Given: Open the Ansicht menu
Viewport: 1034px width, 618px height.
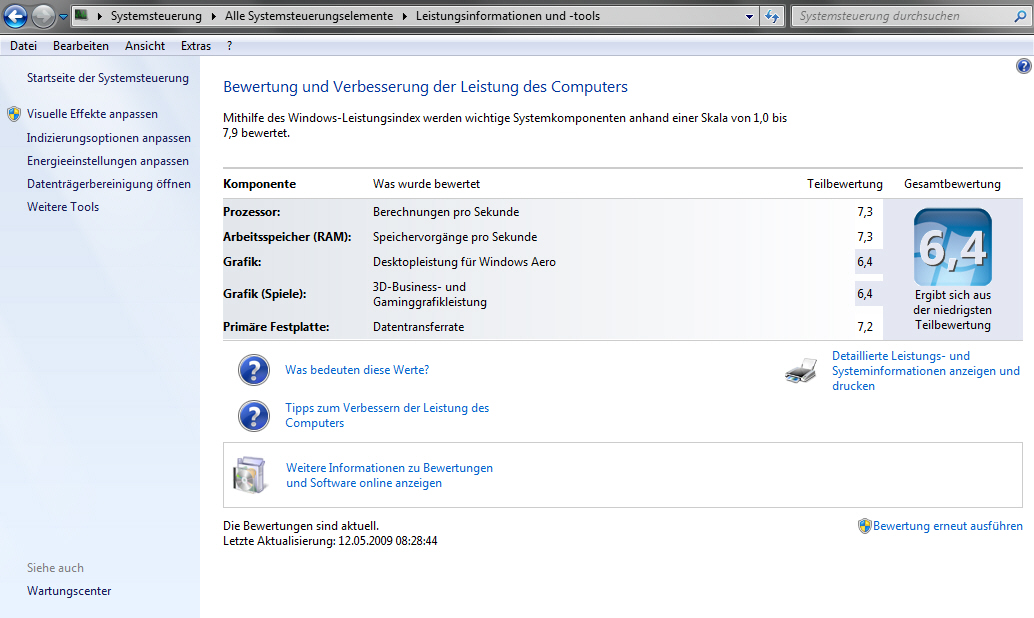Looking at the screenshot, I should tap(145, 46).
